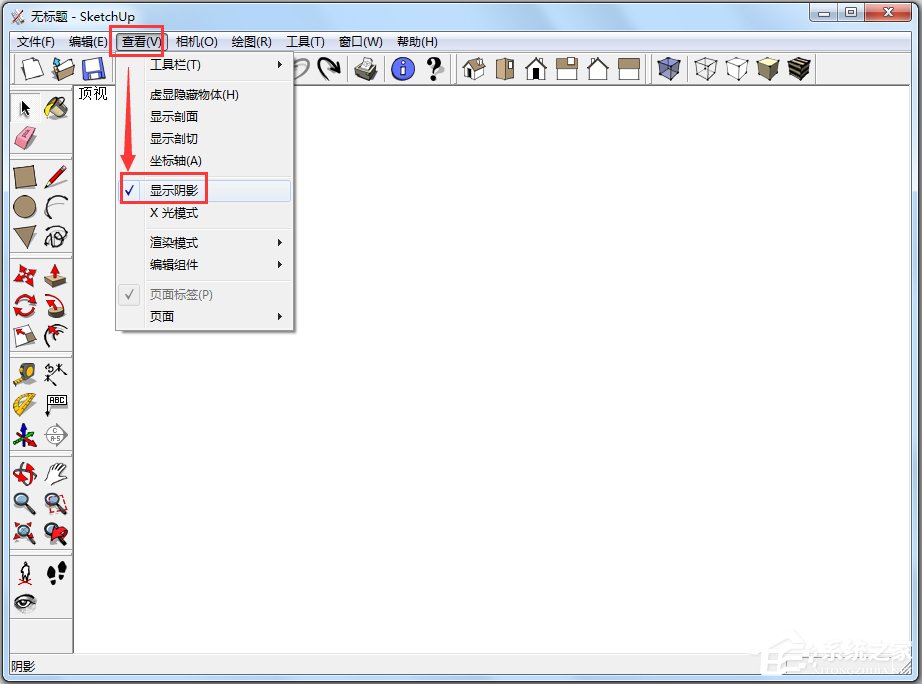This screenshot has width=922, height=684.
Task: Expand 工具栏(T) submenu
Action: click(x=205, y=65)
